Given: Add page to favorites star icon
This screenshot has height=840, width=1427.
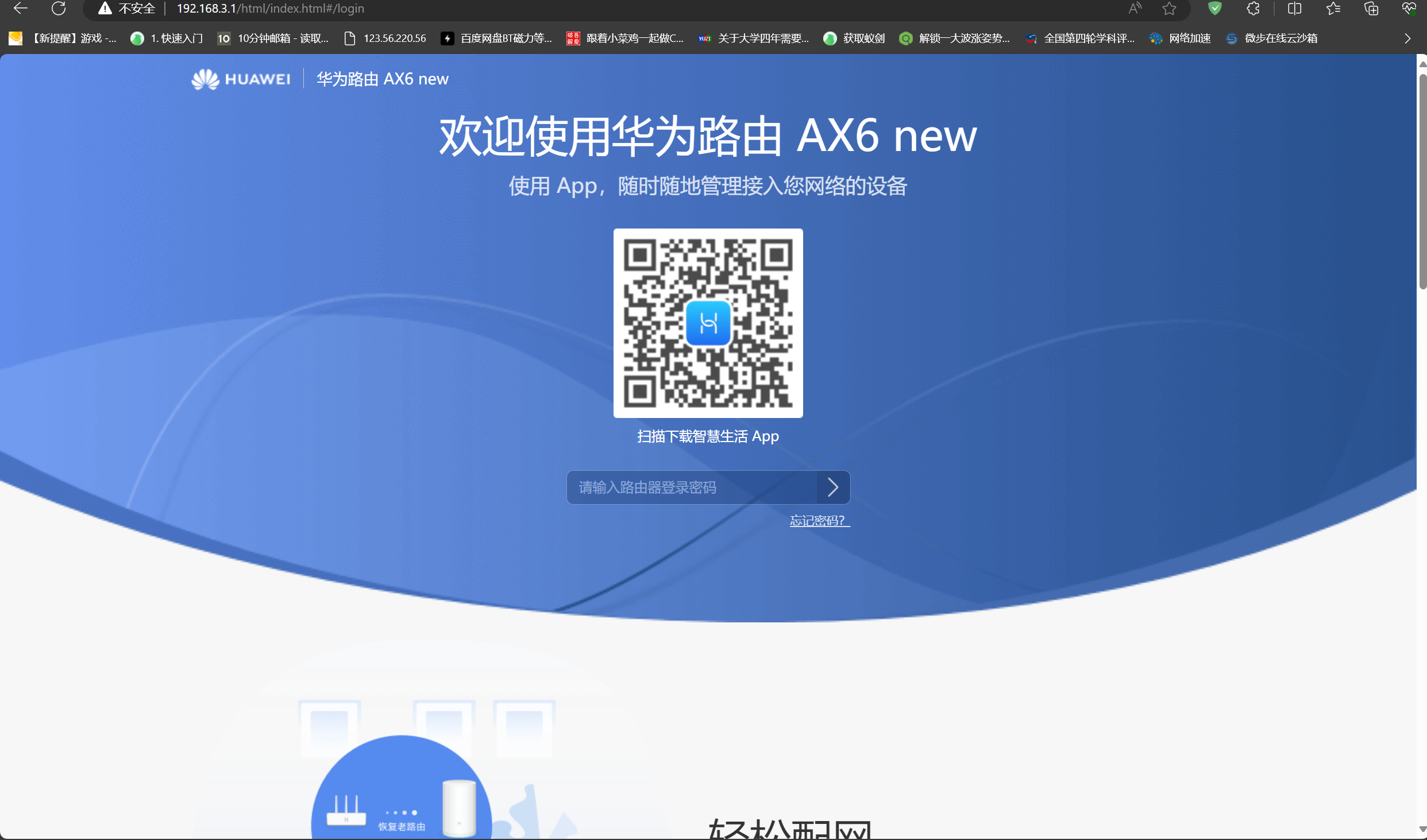Looking at the screenshot, I should tap(1169, 9).
